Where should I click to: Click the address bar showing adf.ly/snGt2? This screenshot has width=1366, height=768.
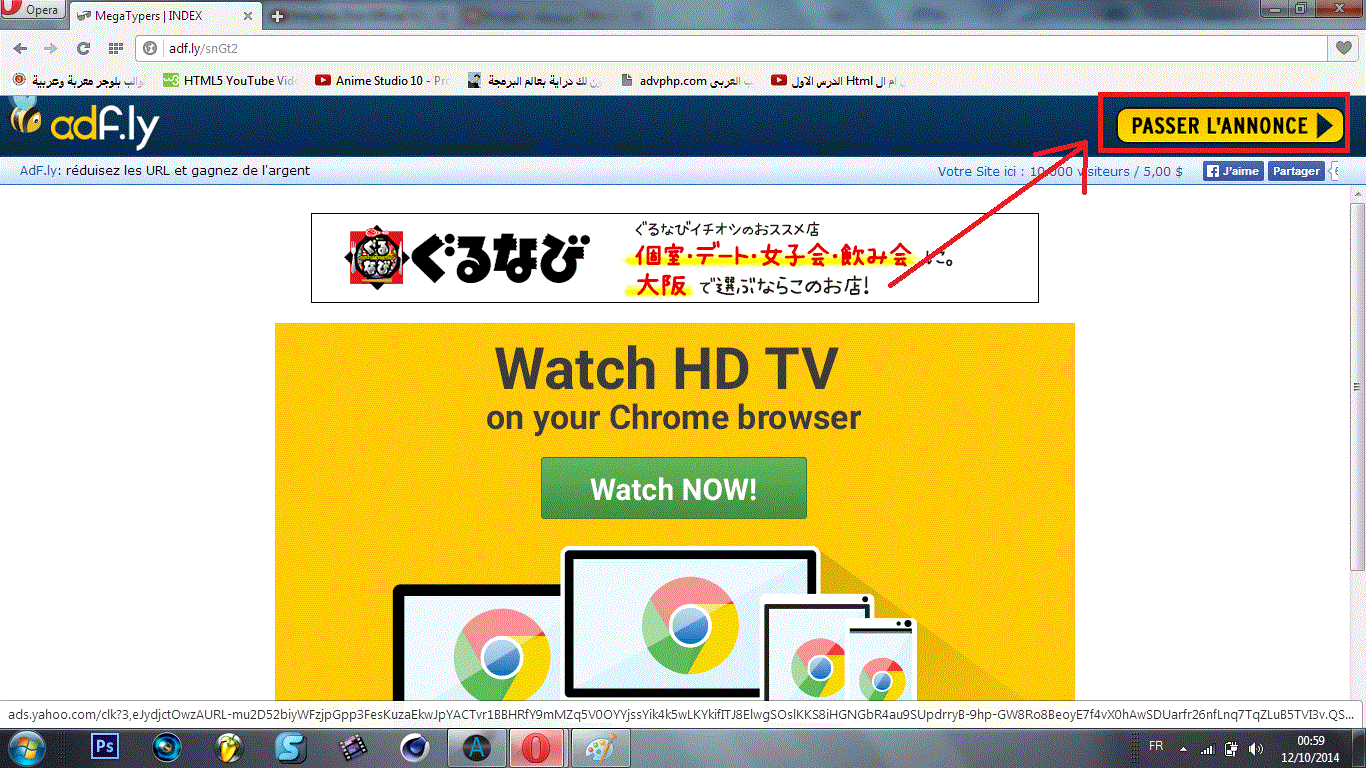[730, 48]
